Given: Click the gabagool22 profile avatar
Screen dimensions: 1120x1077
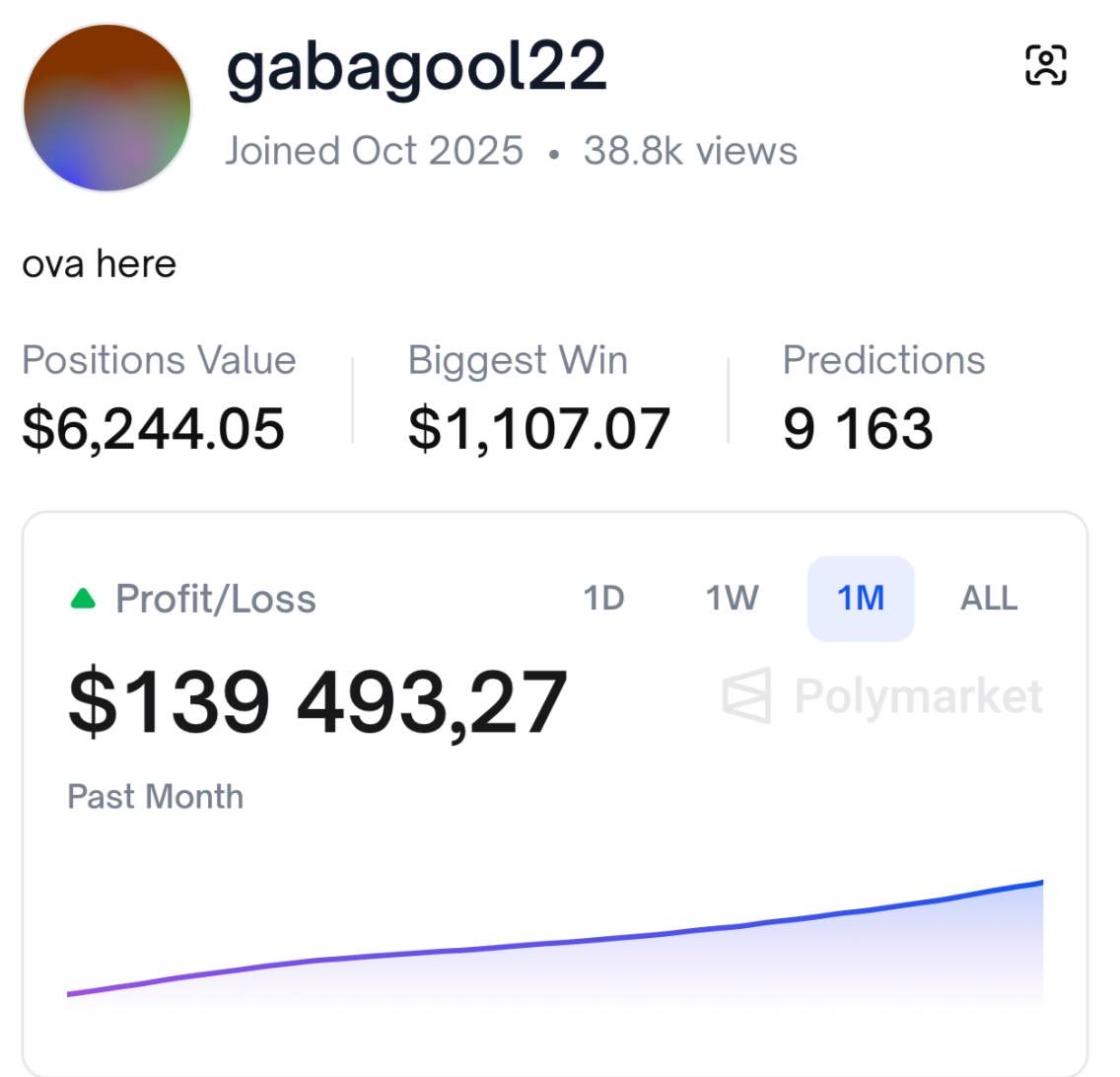Looking at the screenshot, I should [x=107, y=108].
